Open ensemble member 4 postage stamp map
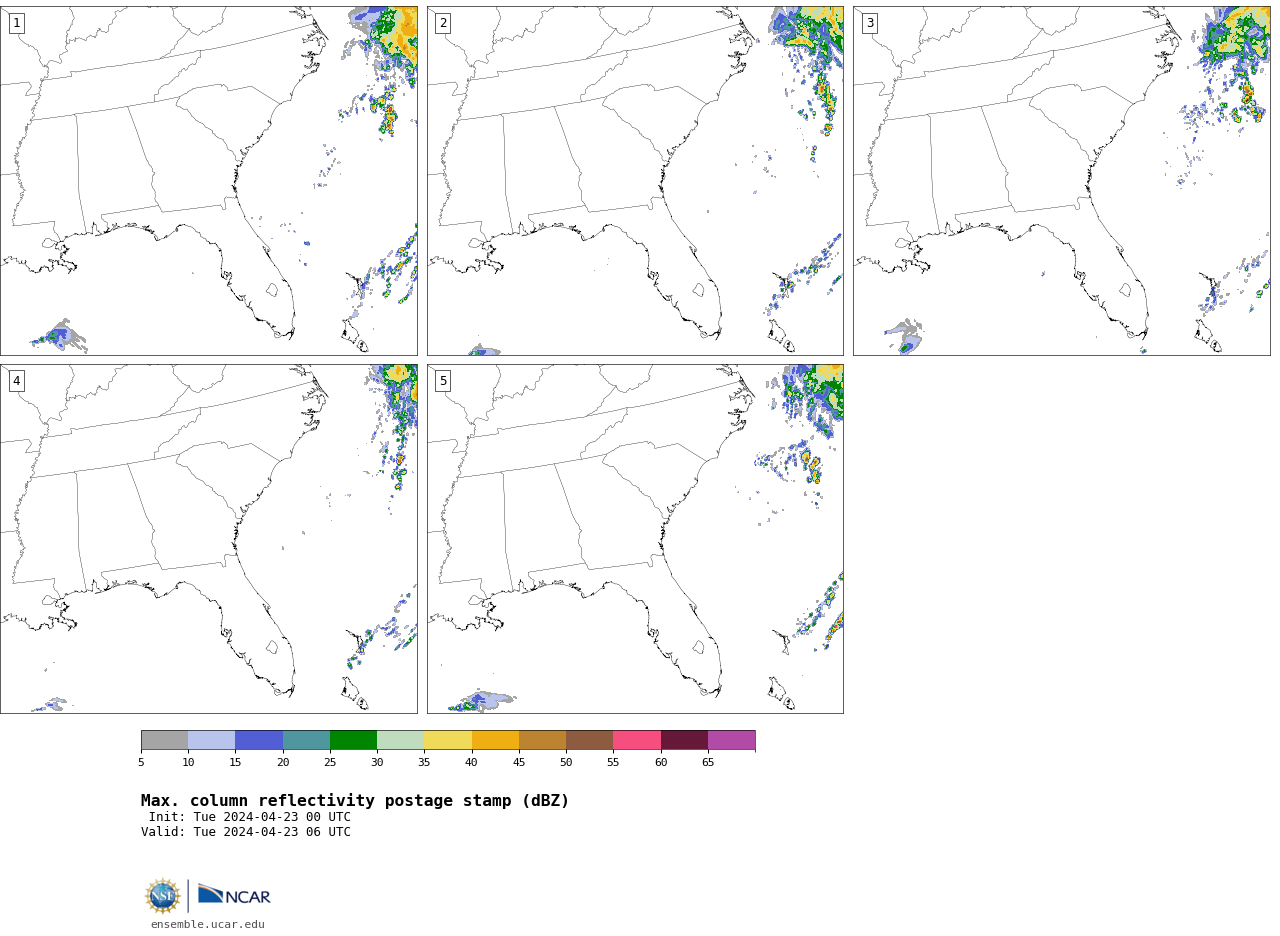The height and width of the screenshot is (936, 1280). pos(208,539)
